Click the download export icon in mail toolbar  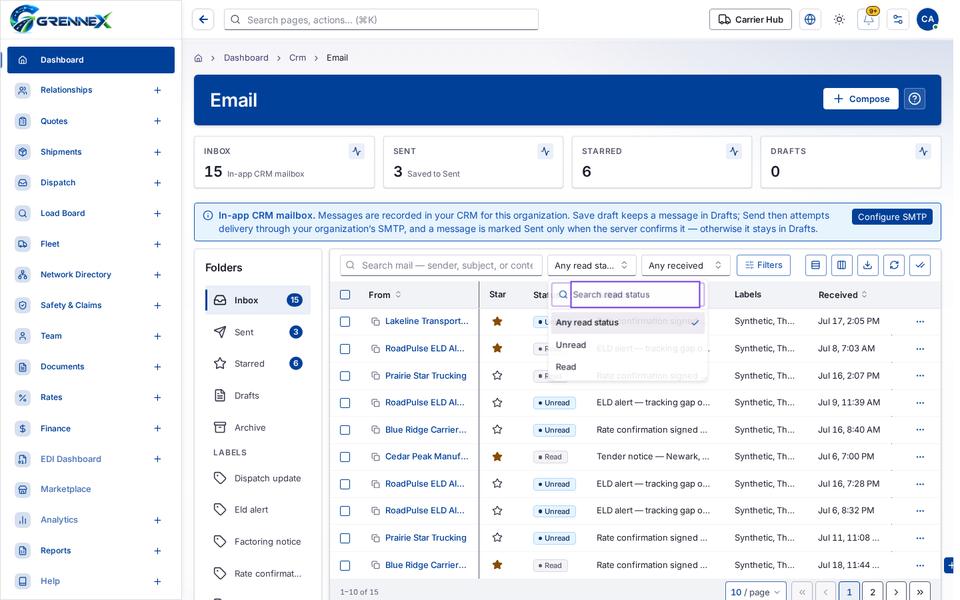point(867,265)
